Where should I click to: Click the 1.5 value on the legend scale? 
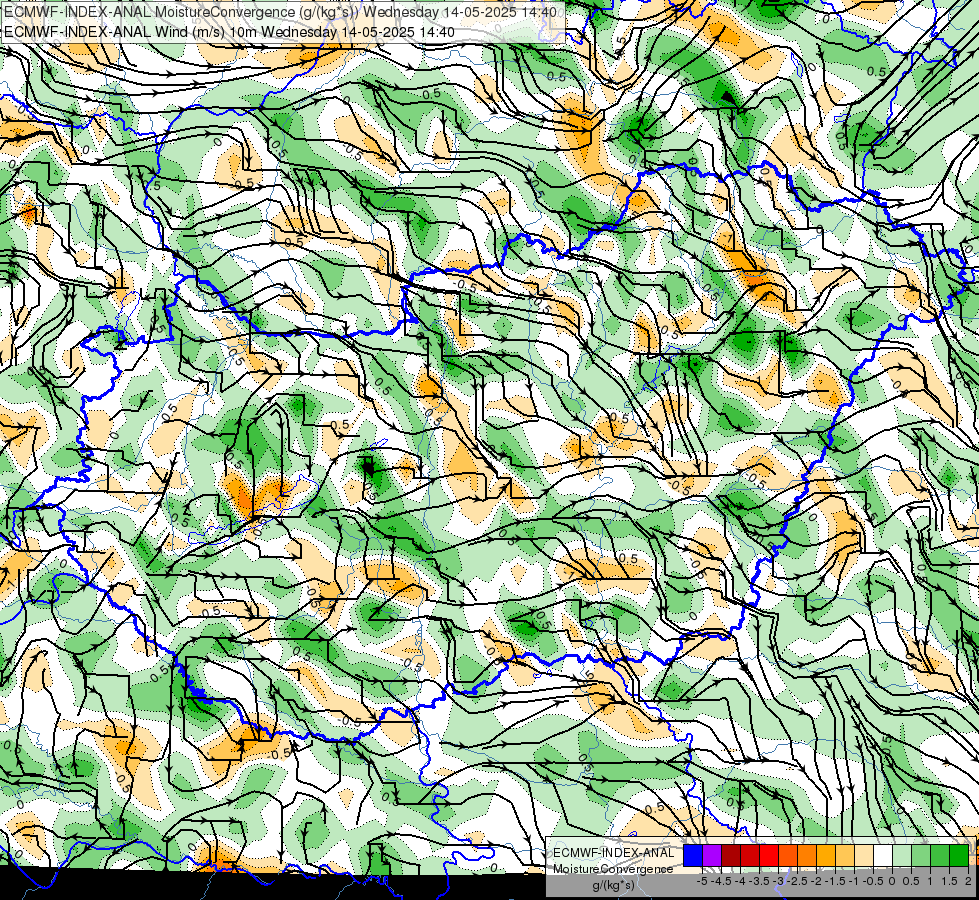click(950, 881)
